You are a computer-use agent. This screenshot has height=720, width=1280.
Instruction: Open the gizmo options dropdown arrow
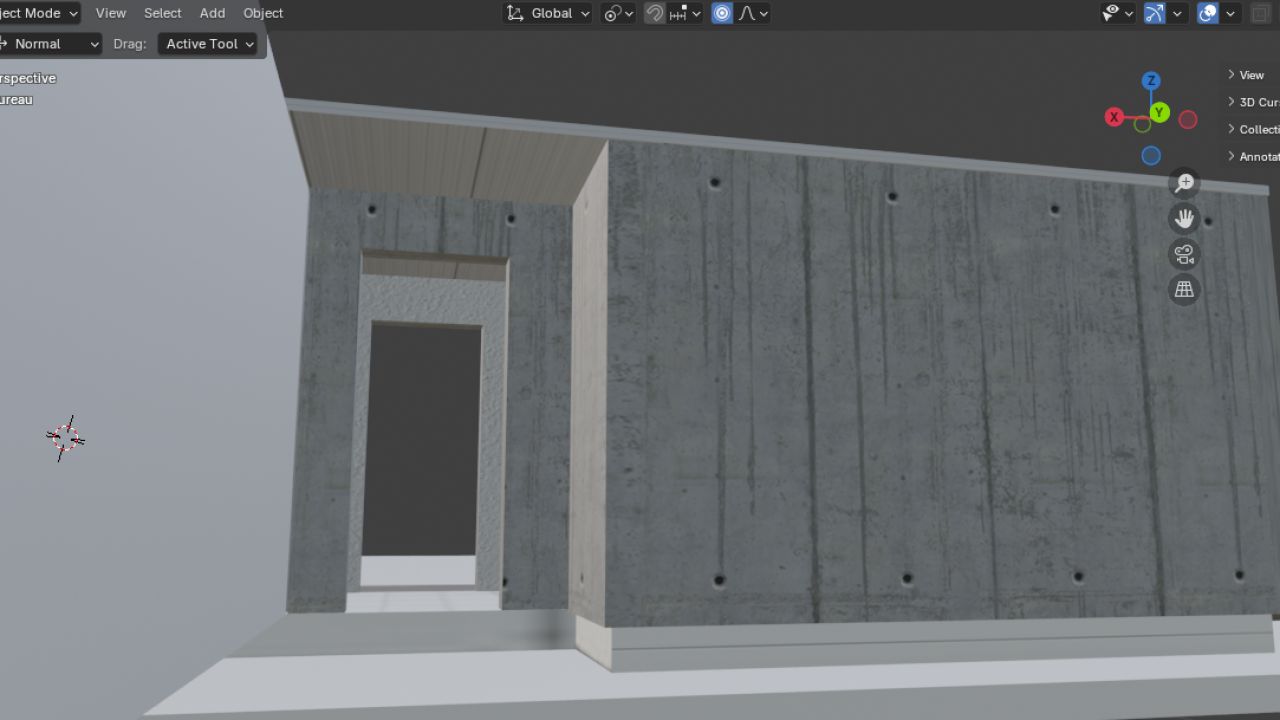point(1177,13)
